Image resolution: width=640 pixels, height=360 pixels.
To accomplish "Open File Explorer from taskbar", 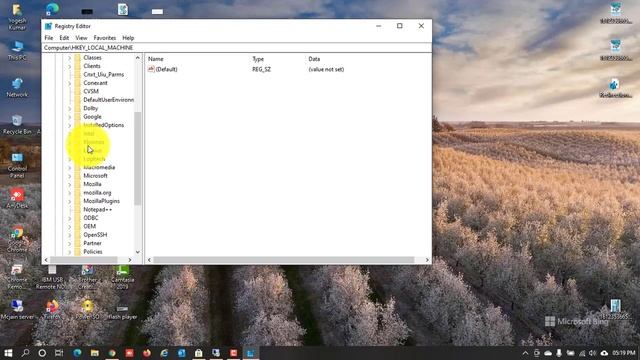I will point(95,353).
